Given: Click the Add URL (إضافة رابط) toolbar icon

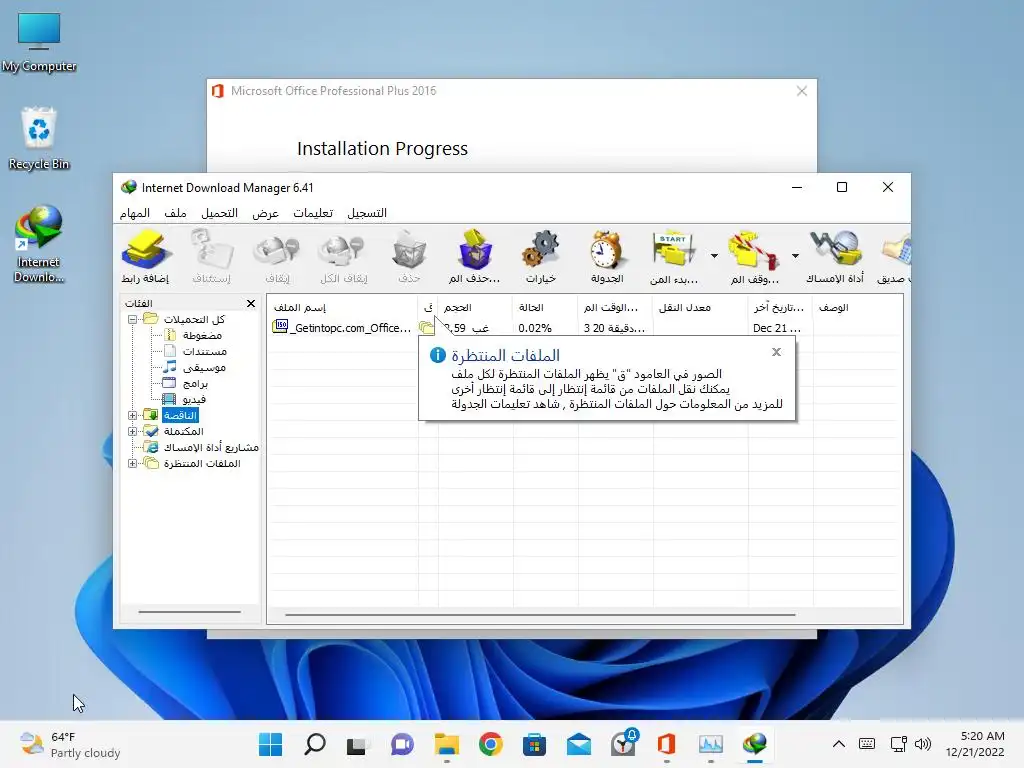Looking at the screenshot, I should pyautogui.click(x=146, y=257).
